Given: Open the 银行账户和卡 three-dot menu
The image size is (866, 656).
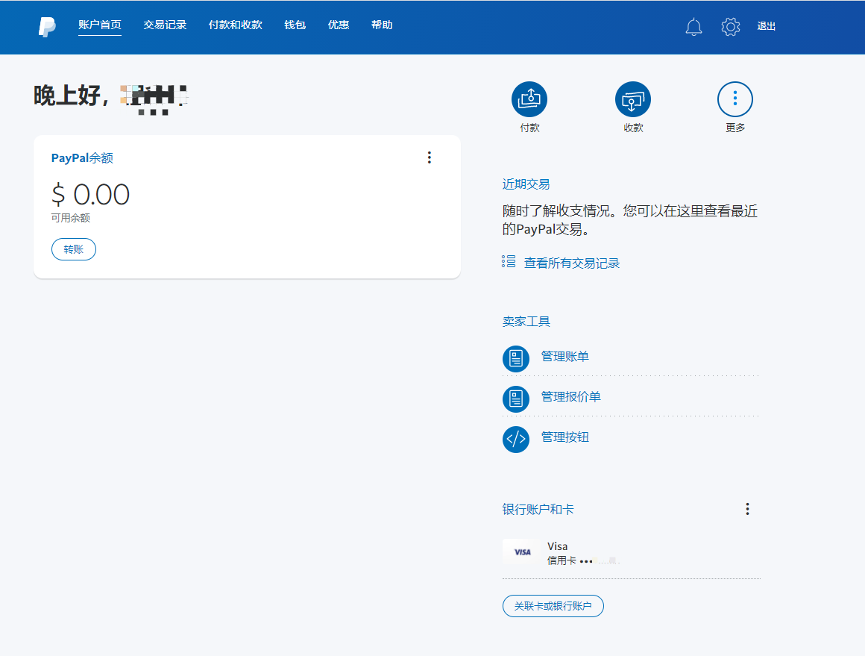Looking at the screenshot, I should [x=747, y=509].
